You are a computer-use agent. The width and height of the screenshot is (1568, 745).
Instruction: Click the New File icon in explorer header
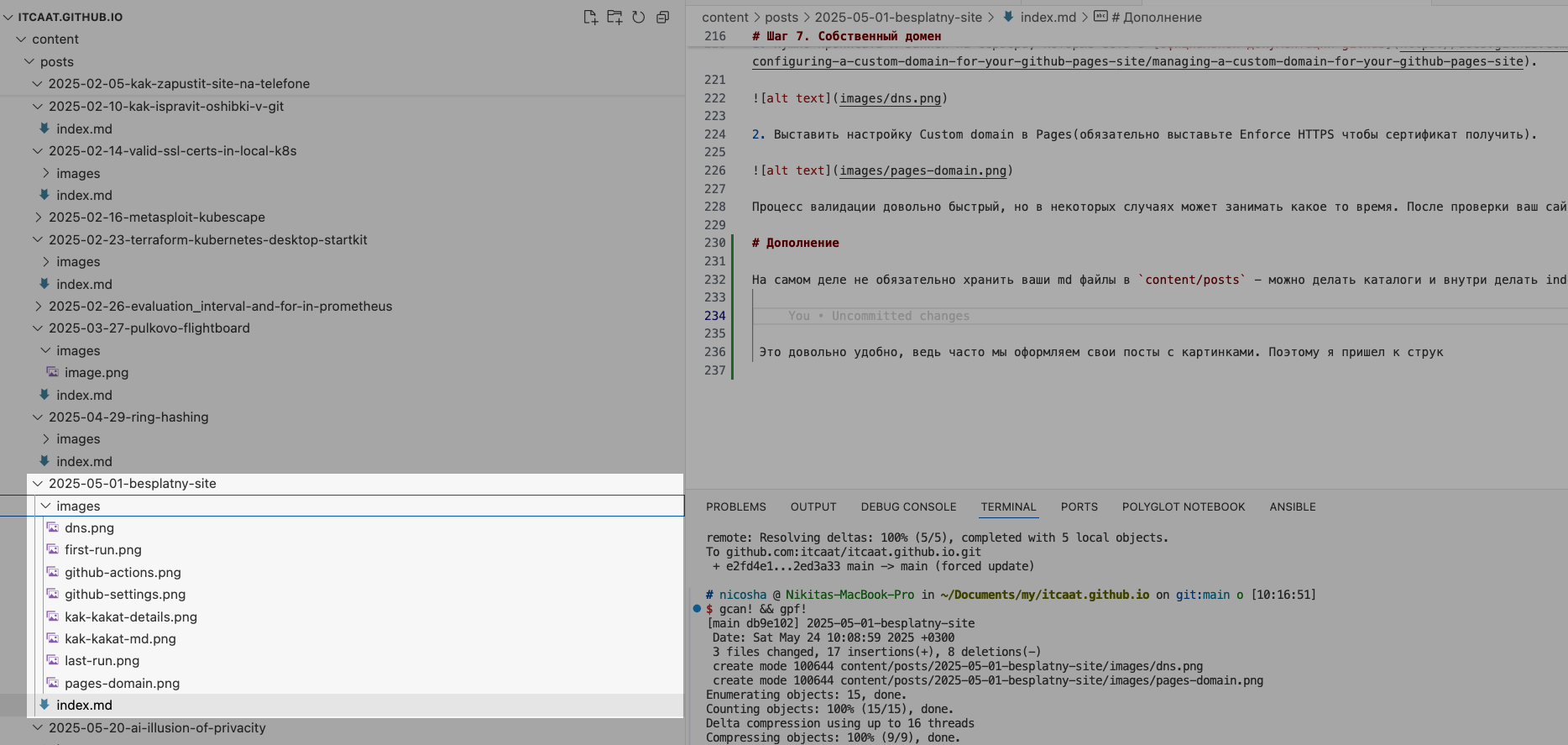click(590, 17)
